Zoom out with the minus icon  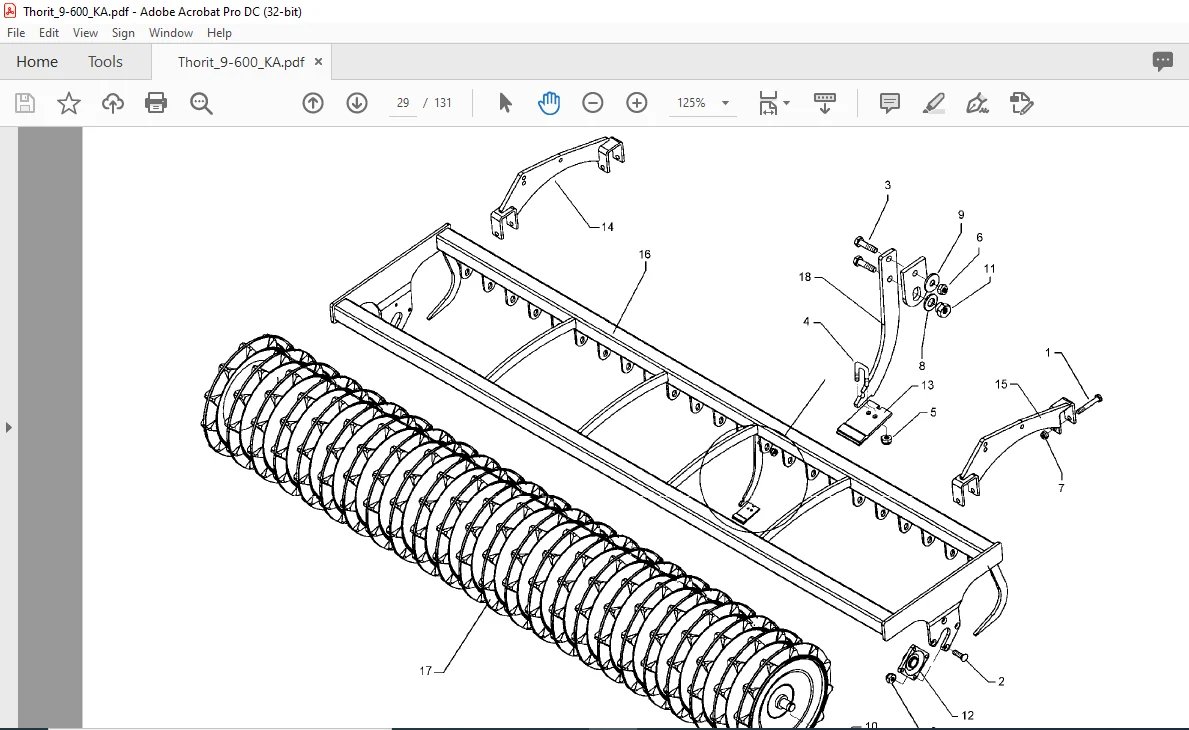[593, 103]
